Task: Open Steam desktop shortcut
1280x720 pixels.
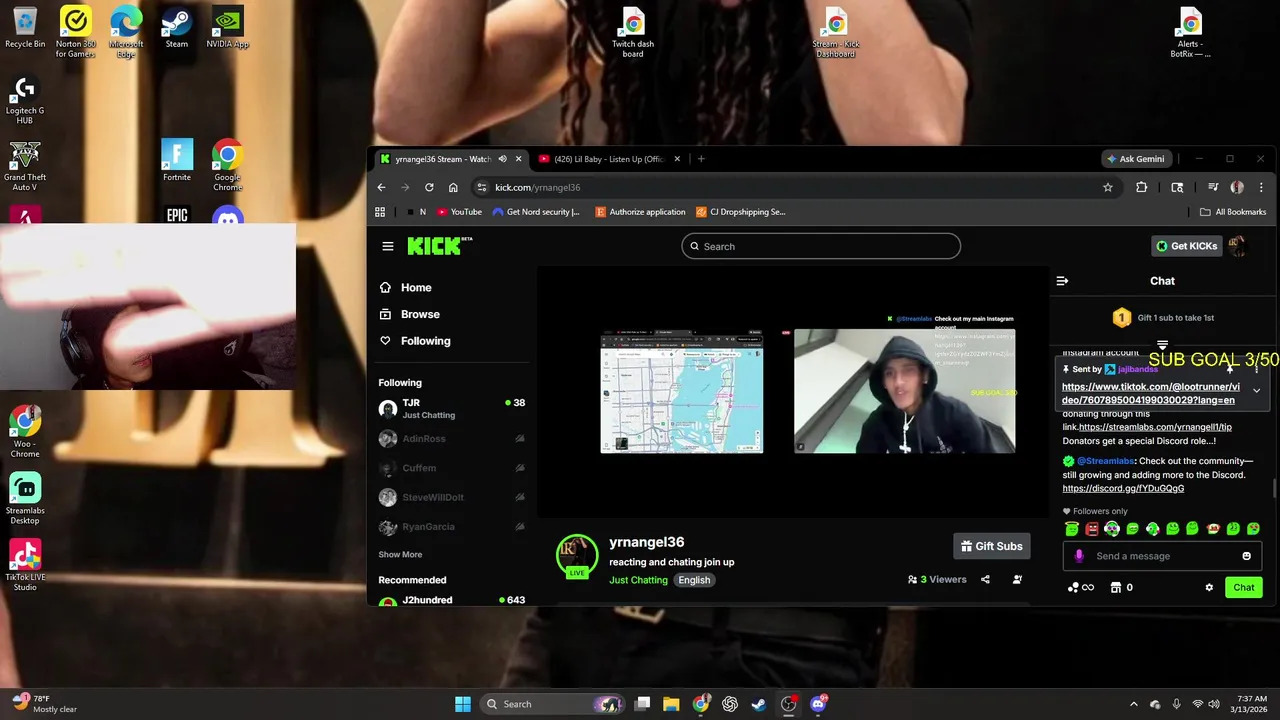Action: click(176, 29)
